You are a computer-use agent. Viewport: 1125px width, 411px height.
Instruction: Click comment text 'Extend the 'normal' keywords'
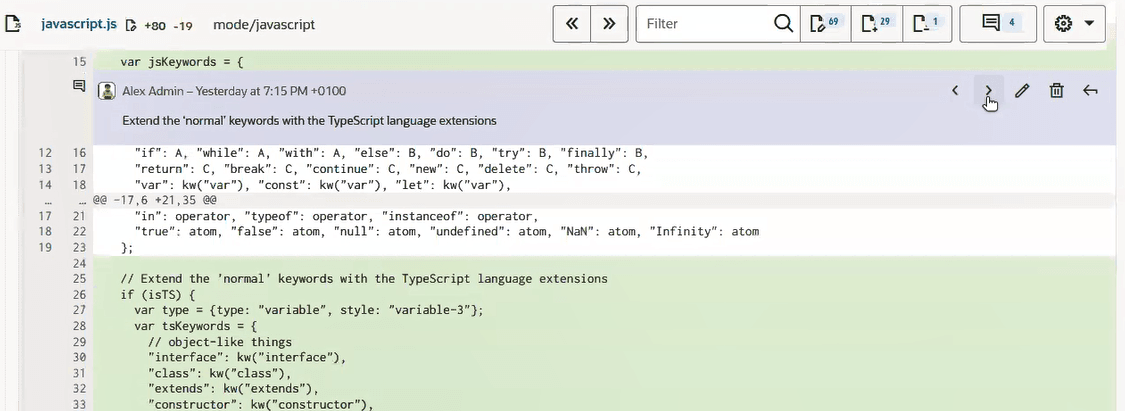coord(309,121)
